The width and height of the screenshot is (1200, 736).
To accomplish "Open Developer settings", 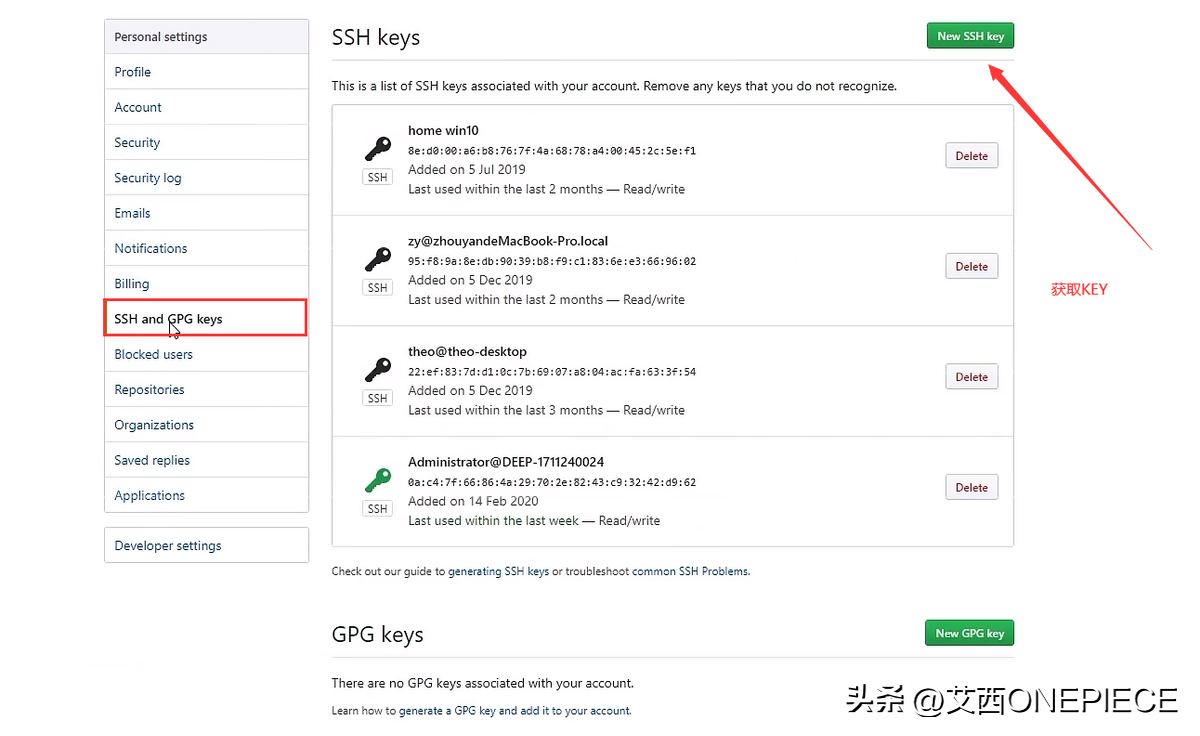I will (x=168, y=546).
